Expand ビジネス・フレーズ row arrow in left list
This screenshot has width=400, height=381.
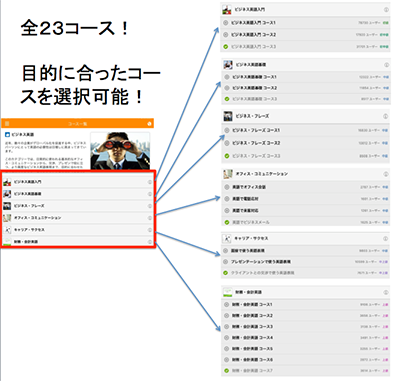coord(150,206)
